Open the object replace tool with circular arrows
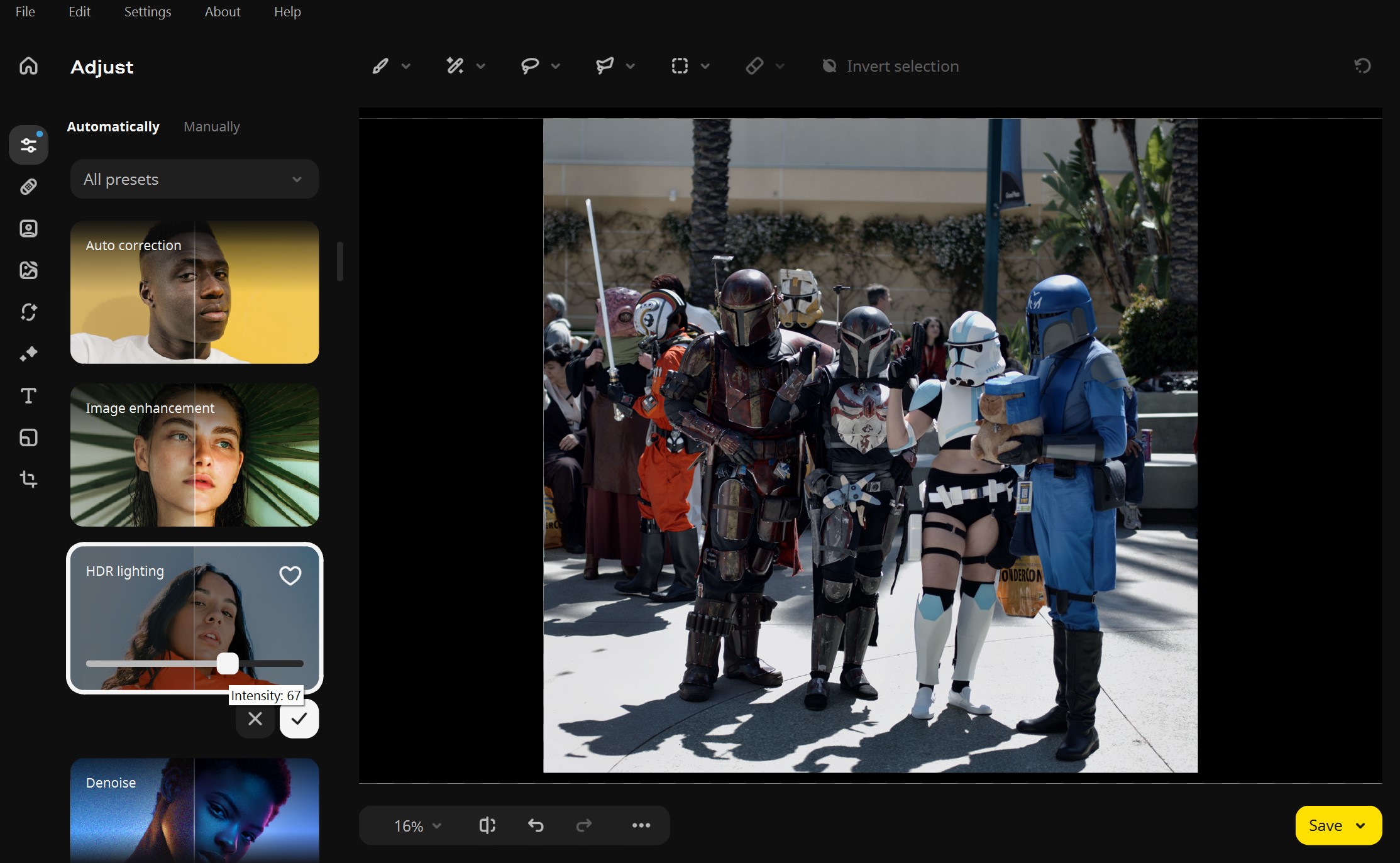Image resolution: width=1400 pixels, height=863 pixels. coord(28,312)
